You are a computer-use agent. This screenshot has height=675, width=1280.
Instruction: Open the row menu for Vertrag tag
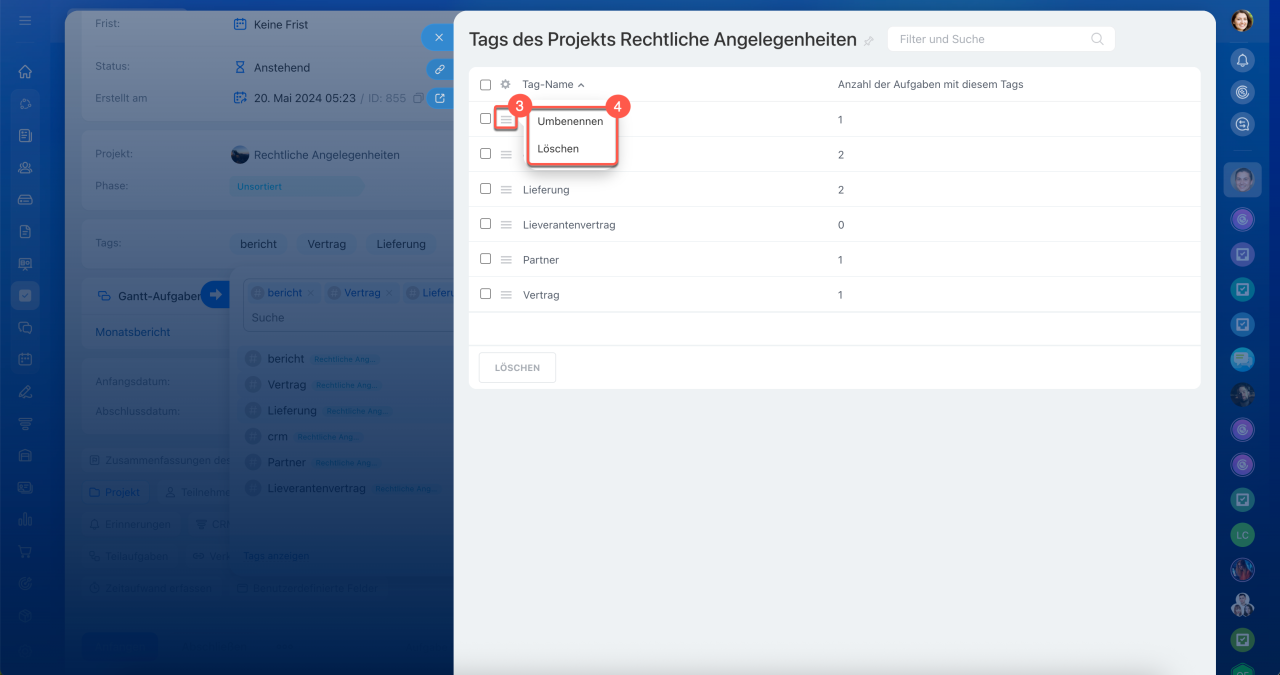(506, 295)
